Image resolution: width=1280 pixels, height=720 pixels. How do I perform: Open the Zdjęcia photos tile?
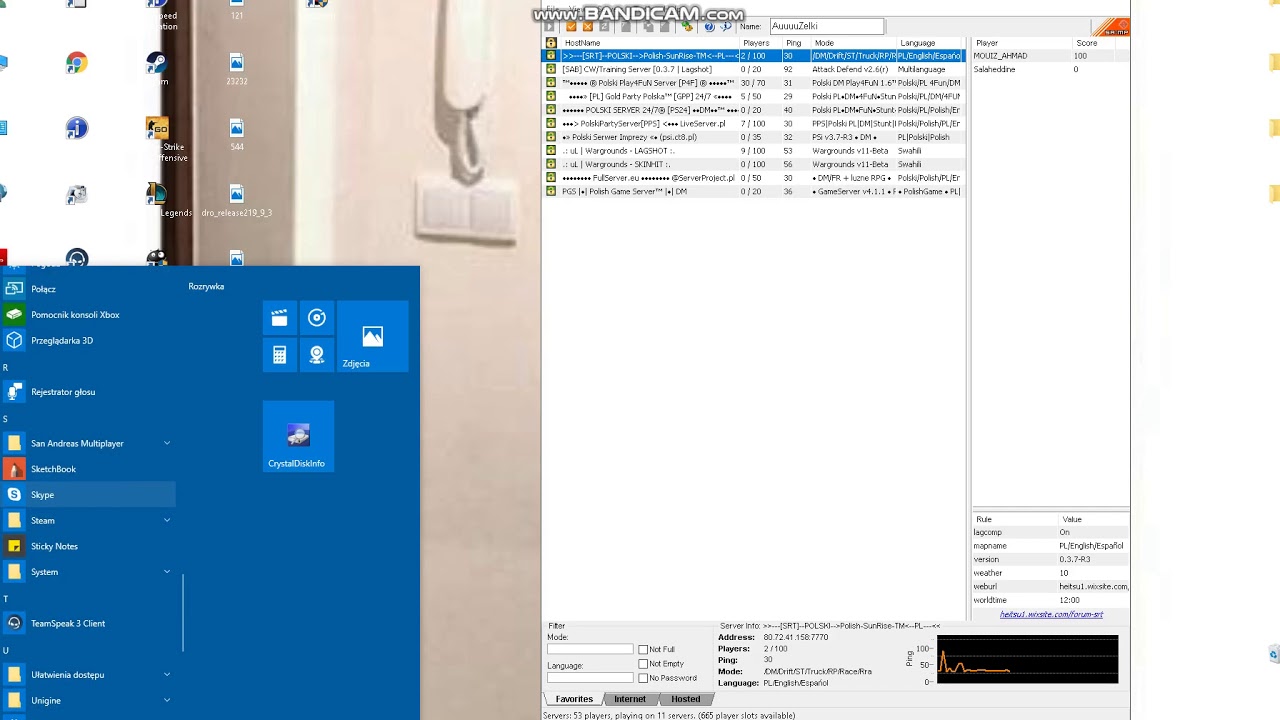click(x=373, y=337)
